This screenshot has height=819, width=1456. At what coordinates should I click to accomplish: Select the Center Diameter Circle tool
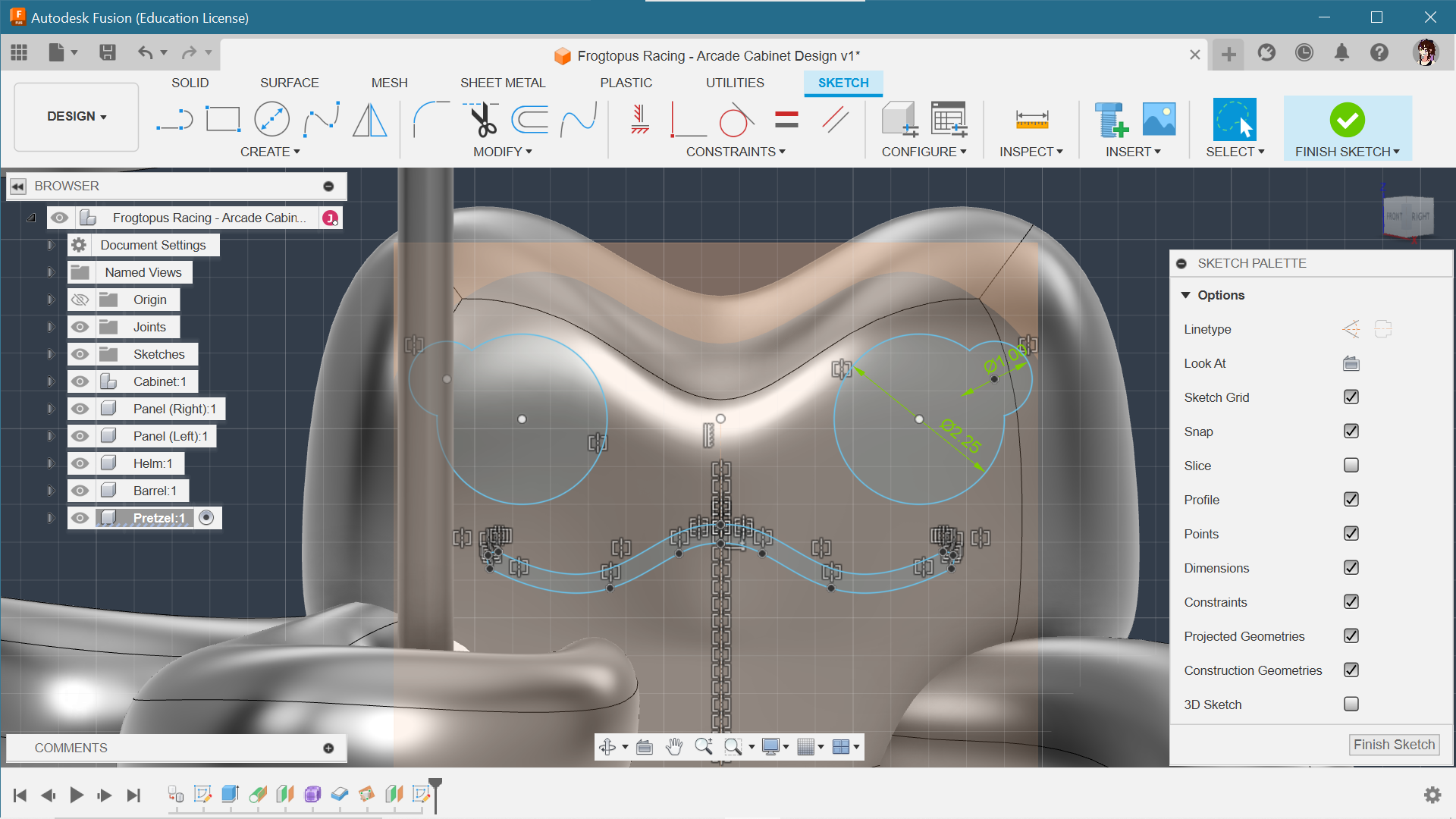271,120
